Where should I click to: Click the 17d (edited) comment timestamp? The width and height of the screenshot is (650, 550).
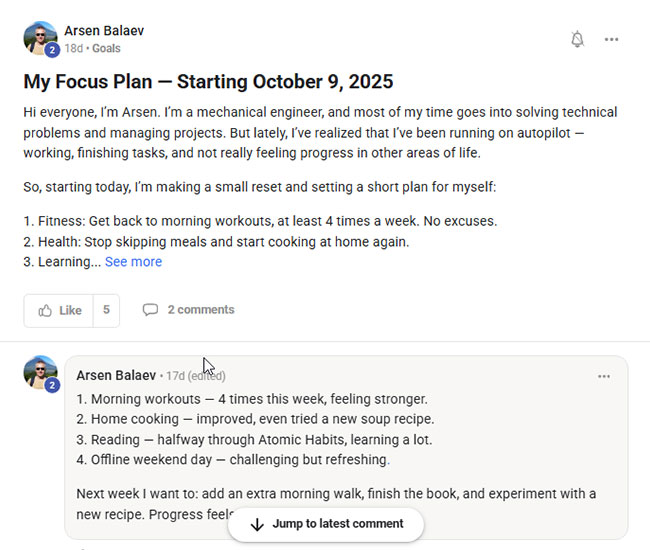tap(195, 376)
